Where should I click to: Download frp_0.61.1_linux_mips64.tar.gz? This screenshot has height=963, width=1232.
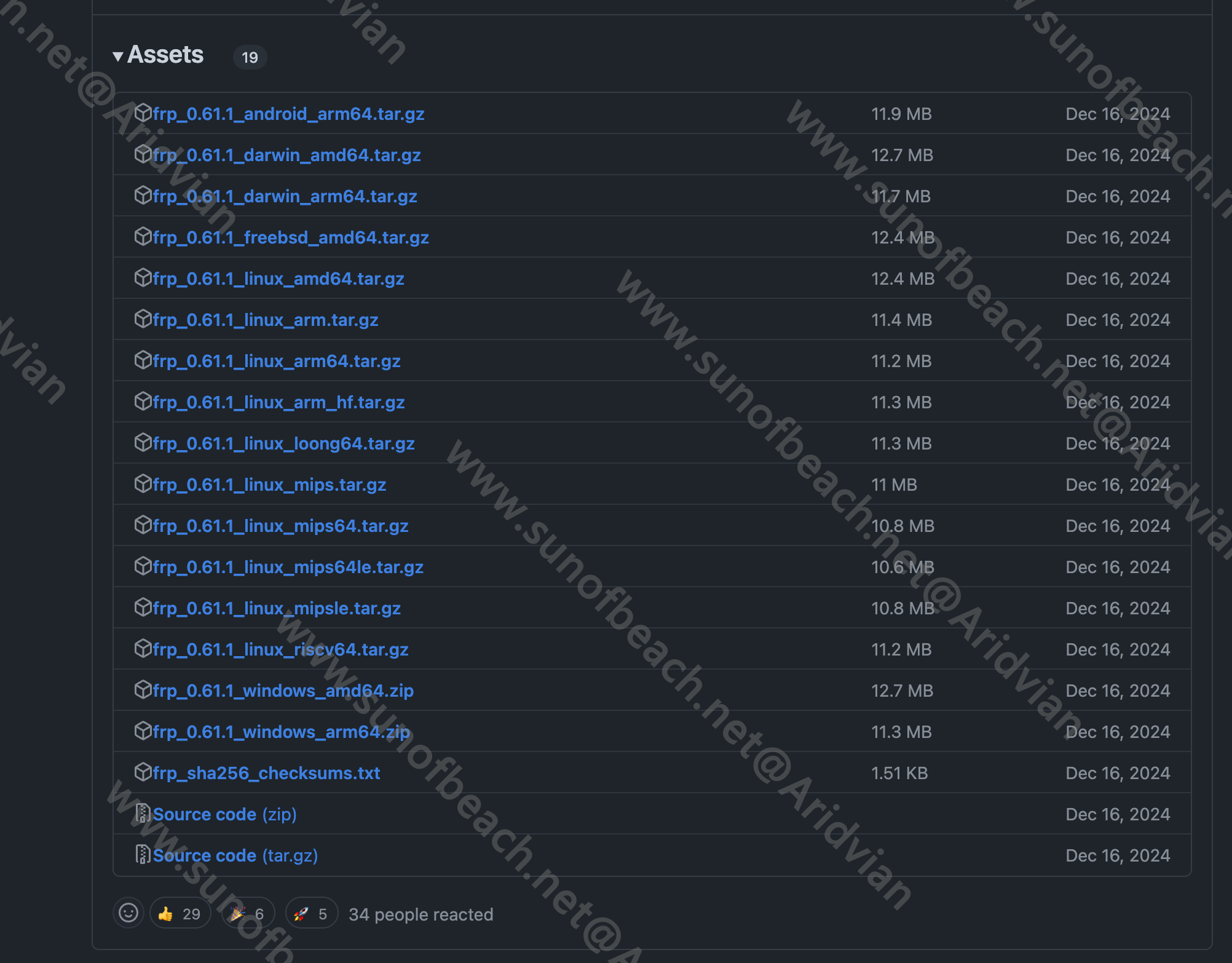280,526
